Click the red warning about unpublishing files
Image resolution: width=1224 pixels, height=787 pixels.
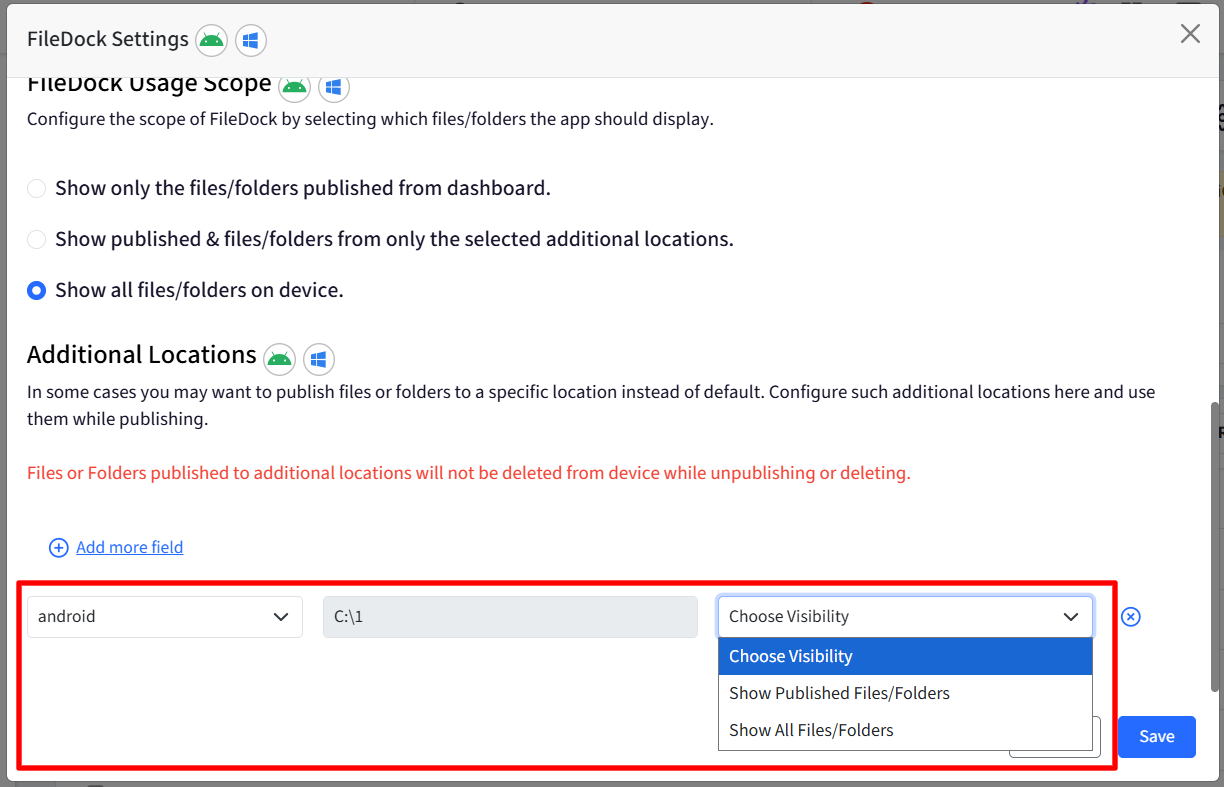coord(469,473)
